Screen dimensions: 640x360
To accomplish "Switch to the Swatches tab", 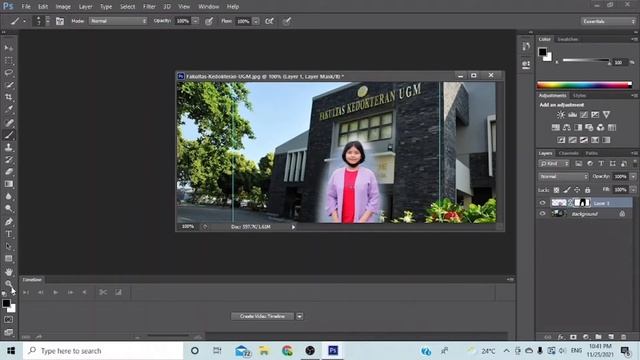I will tap(567, 39).
